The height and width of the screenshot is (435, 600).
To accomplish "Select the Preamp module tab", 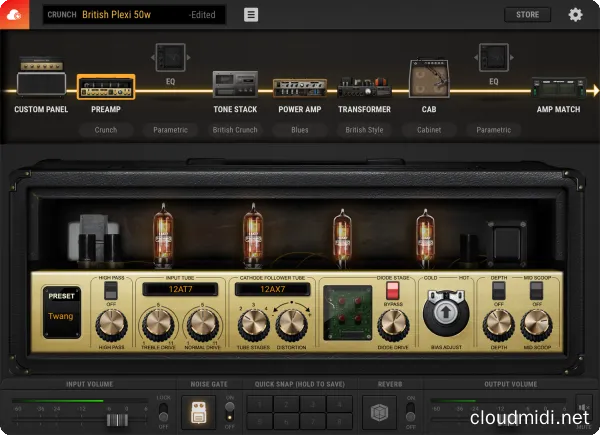I will tap(105, 88).
